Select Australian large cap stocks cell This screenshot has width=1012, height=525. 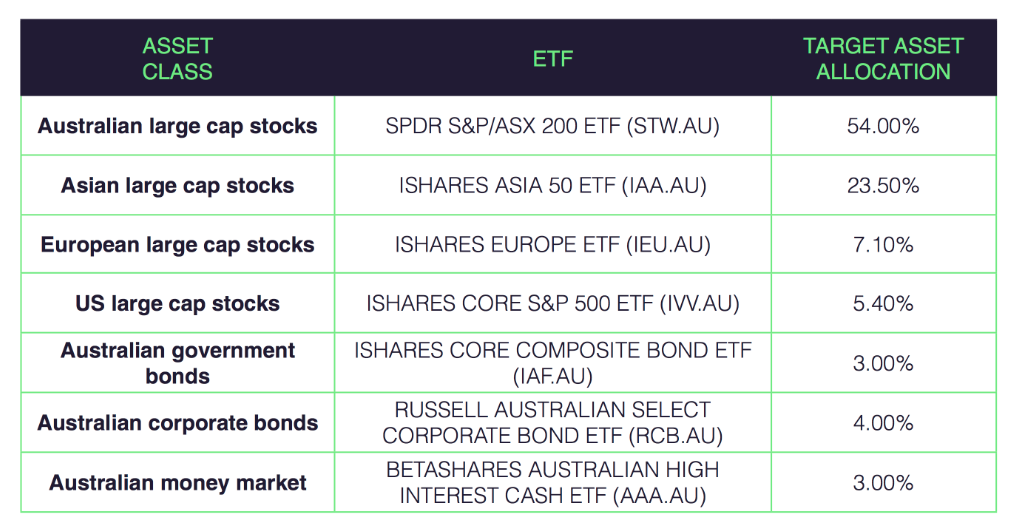177,126
